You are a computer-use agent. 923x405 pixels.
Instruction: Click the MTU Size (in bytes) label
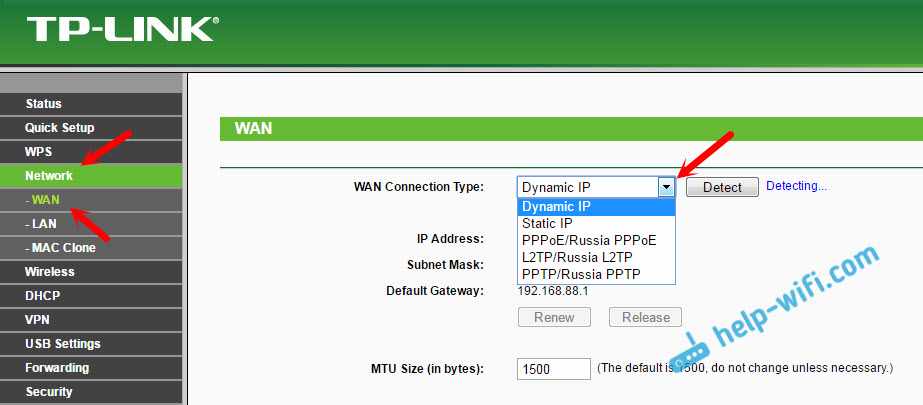[x=427, y=370]
